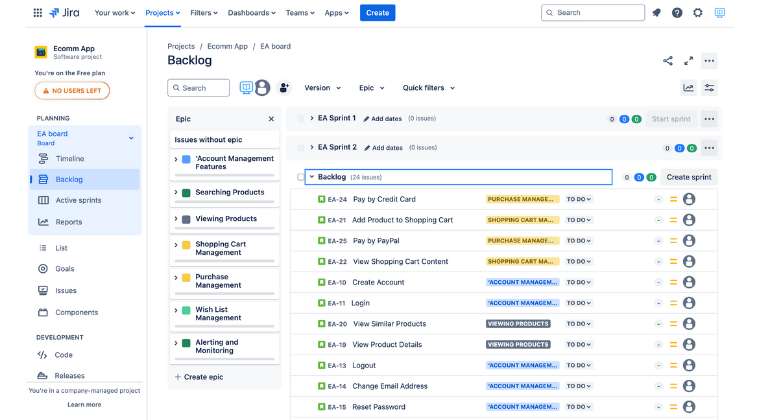Click the blue Create button
The width and height of the screenshot is (760, 420).
[x=378, y=13]
